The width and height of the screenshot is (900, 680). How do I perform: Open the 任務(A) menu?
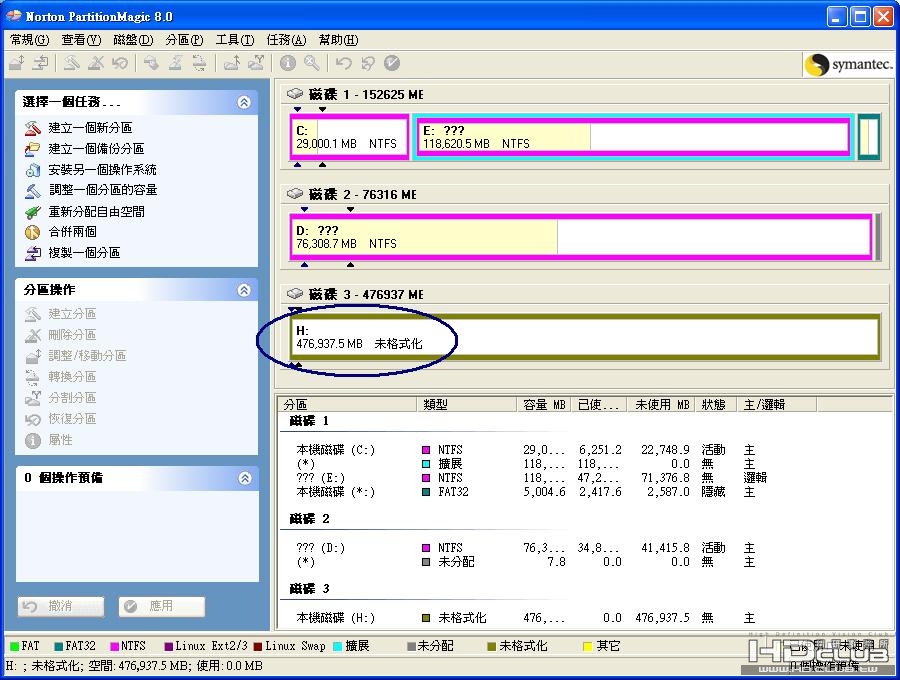click(x=286, y=40)
